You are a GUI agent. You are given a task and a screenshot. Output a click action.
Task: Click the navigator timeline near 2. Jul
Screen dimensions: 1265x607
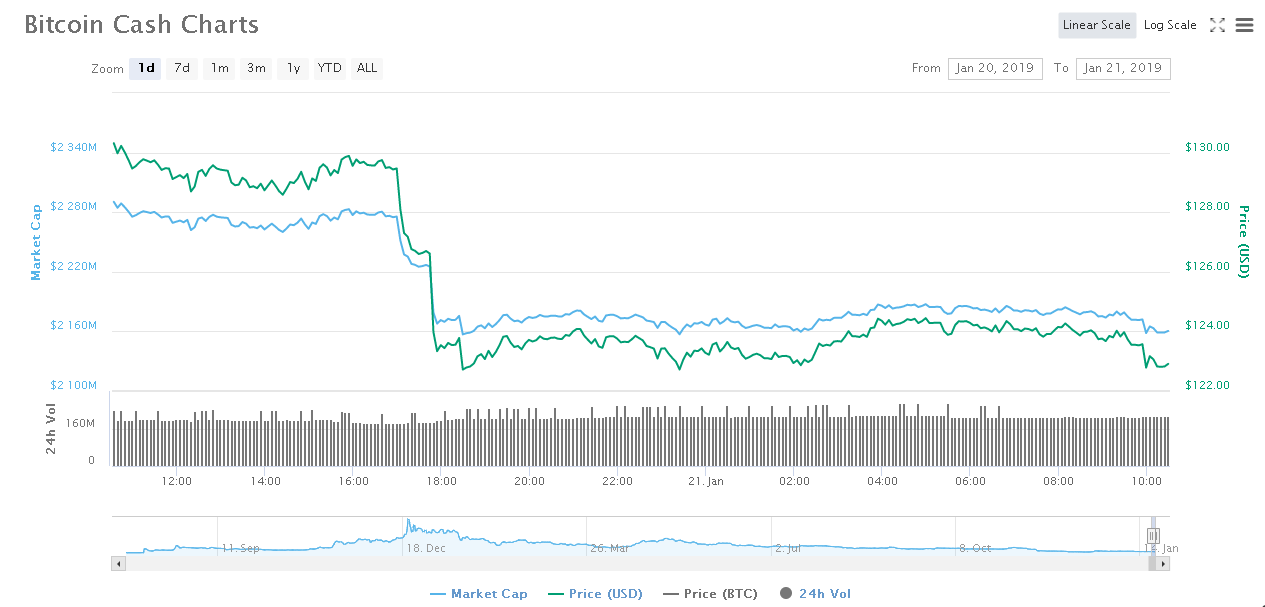click(788, 548)
